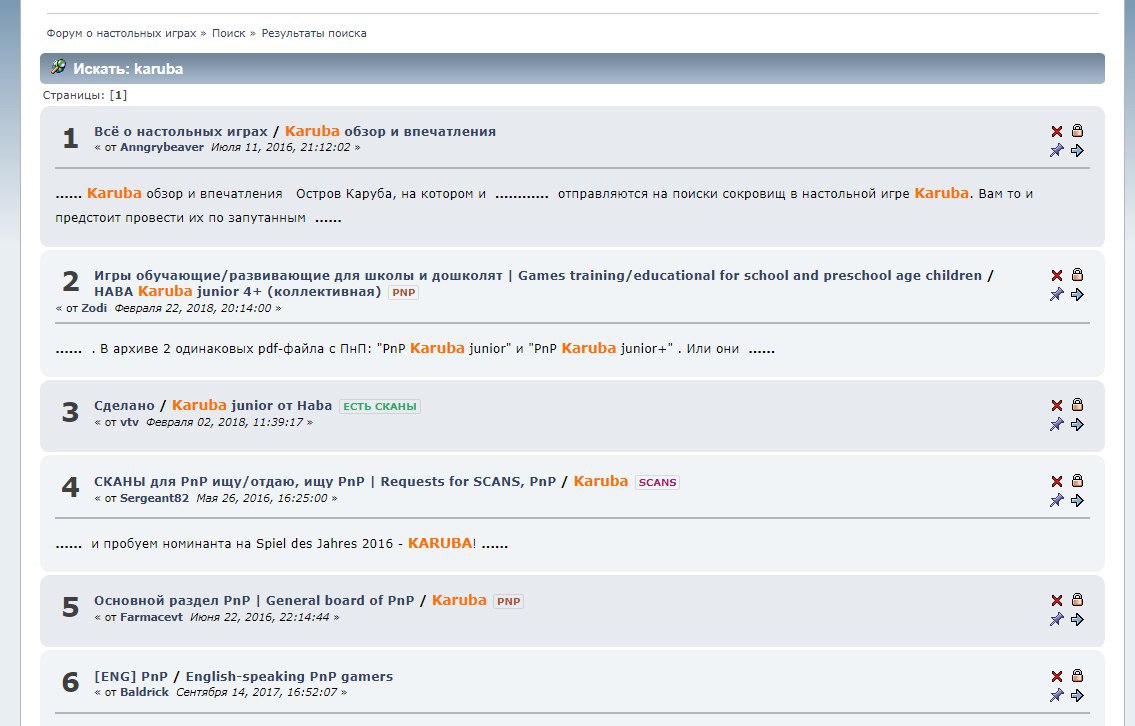Open the 'Поиск' breadcrumb link

228,33
